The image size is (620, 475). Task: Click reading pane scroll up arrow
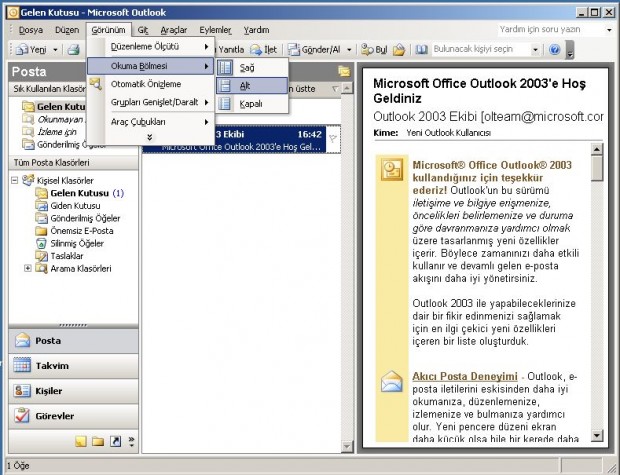pyautogui.click(x=597, y=149)
